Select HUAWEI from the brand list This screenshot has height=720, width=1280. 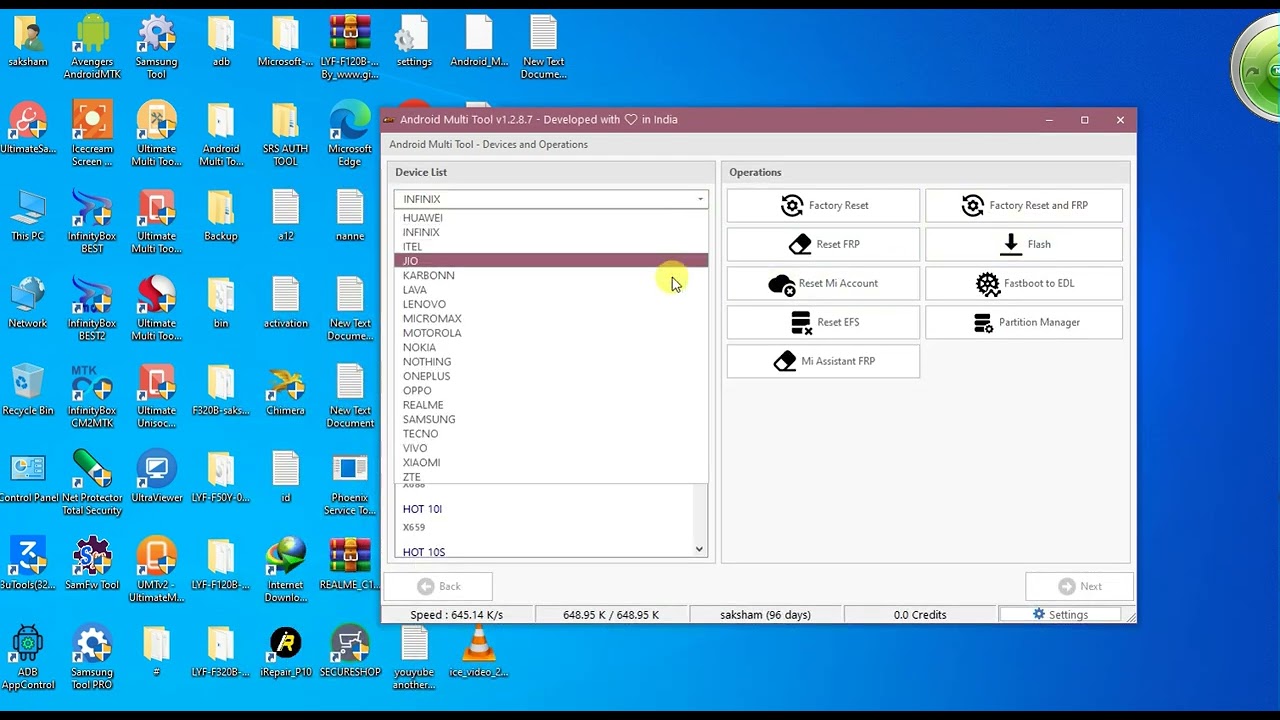pos(551,218)
